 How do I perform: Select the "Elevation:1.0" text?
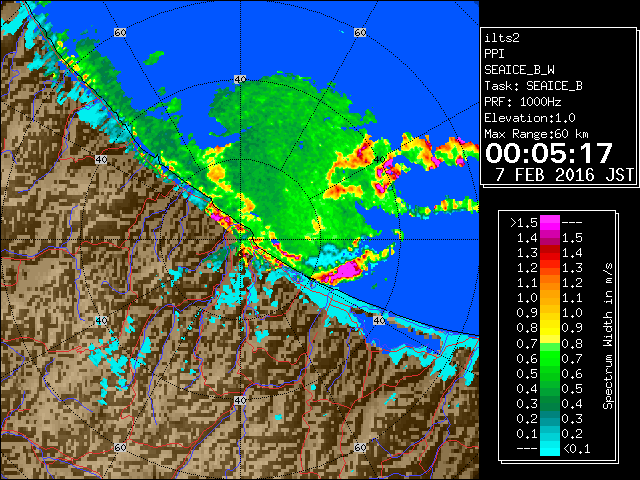pyautogui.click(x=530, y=118)
